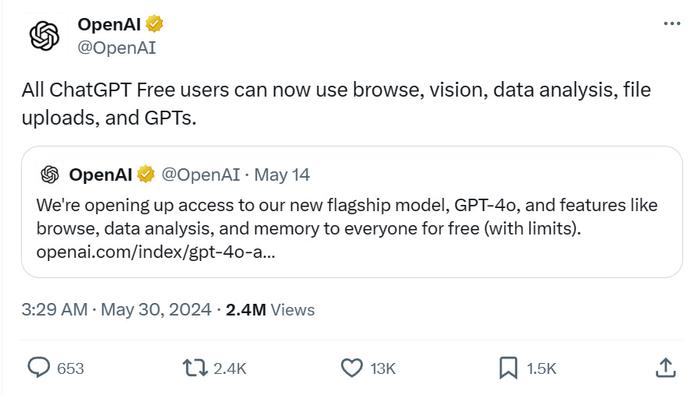Show the 13K likes count
Image resolution: width=700 pixels, height=395 pixels.
(383, 369)
